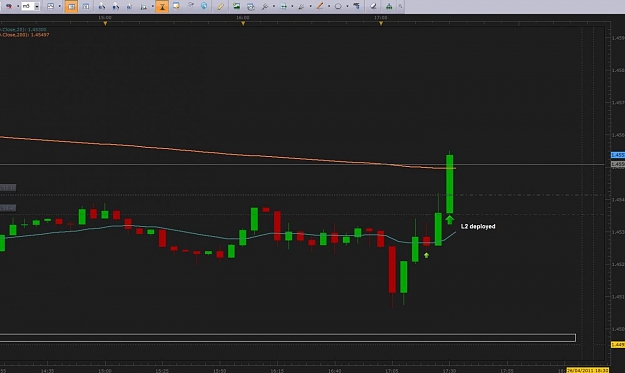Click the blue globe icon
Screen dimensions: 625x373
pos(204,6)
